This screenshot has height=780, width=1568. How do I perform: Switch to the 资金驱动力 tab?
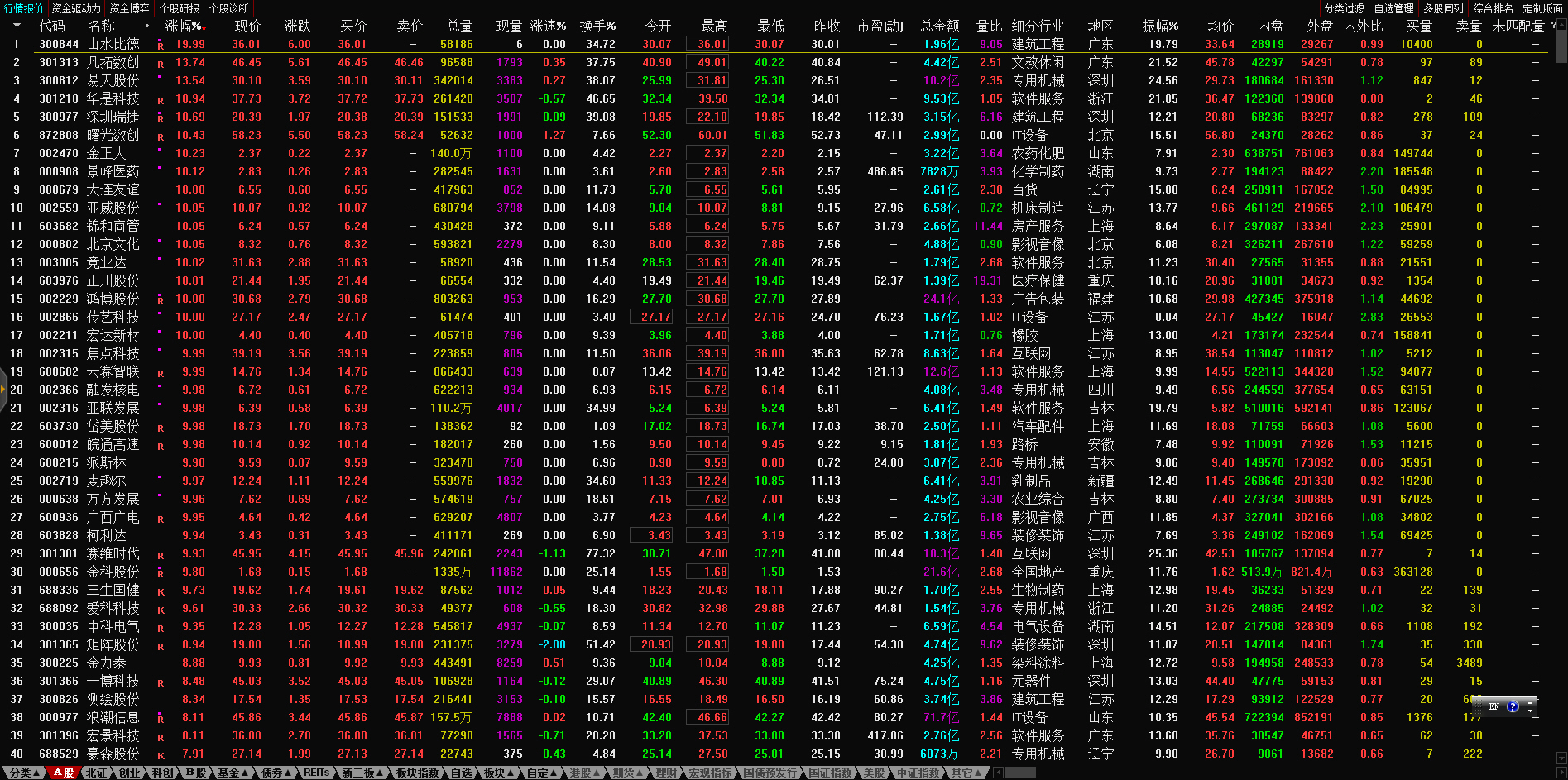click(x=76, y=8)
